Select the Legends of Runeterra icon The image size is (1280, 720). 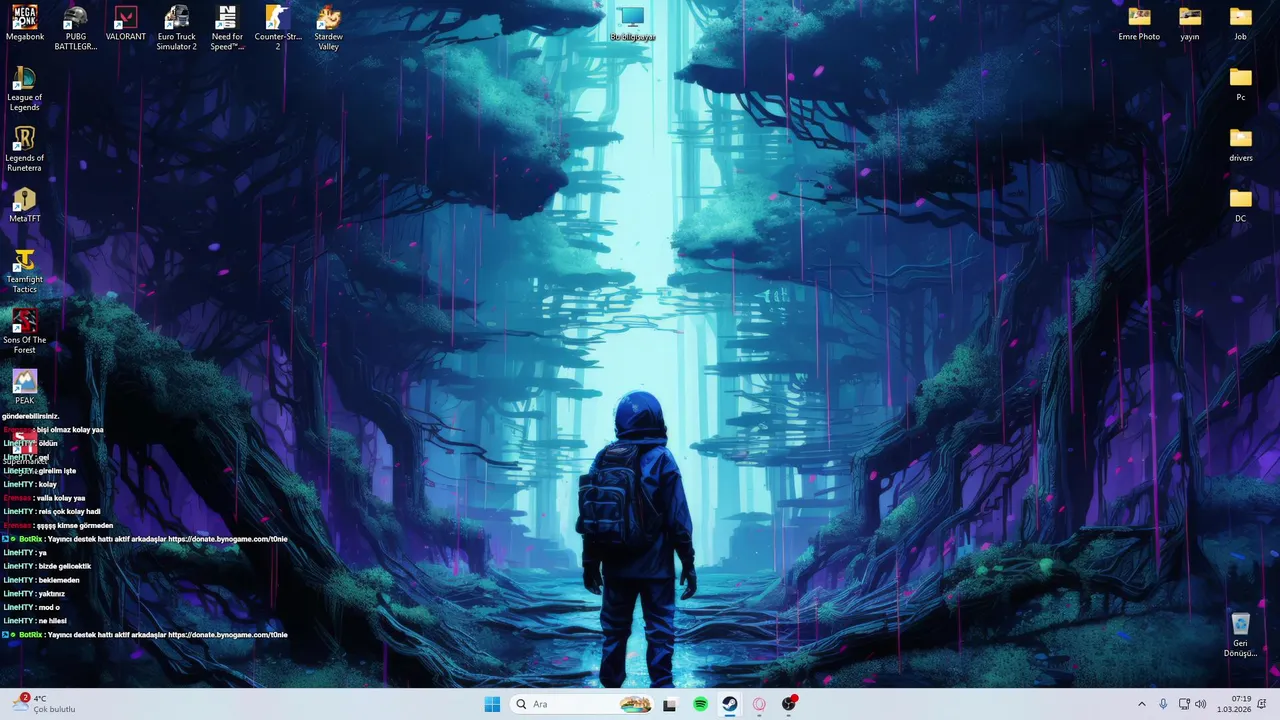[24, 149]
